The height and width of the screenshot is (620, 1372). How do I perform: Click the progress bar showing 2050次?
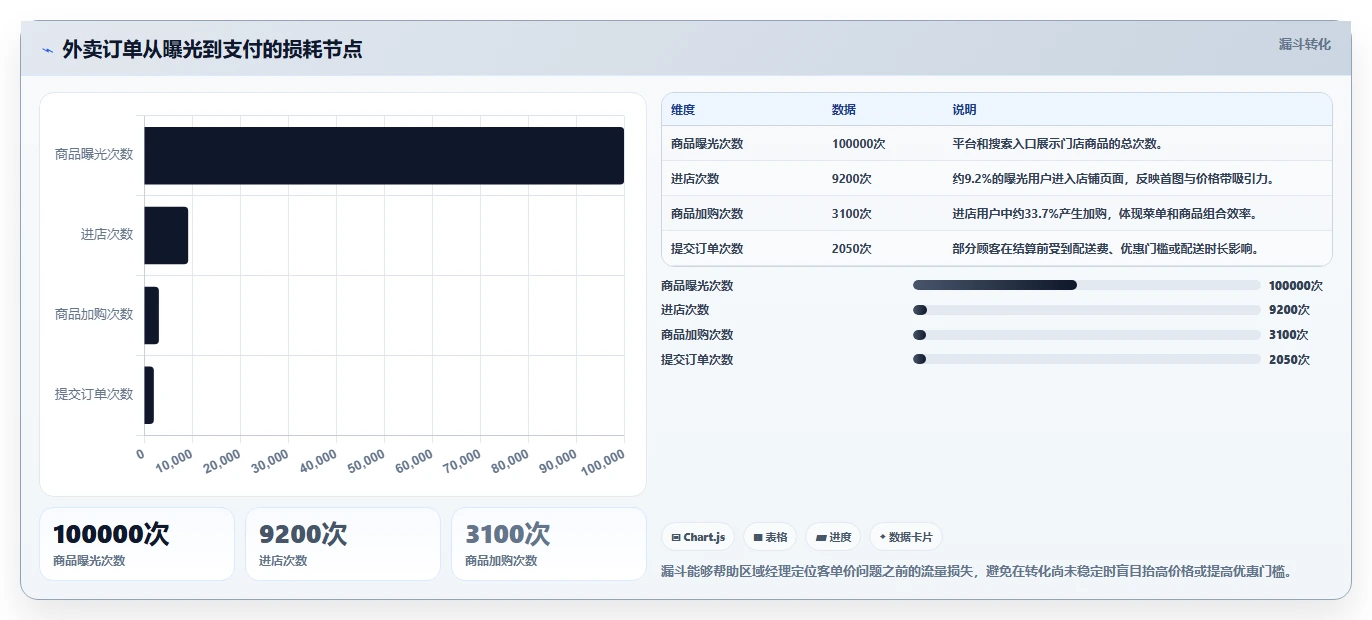[x=1087, y=359]
